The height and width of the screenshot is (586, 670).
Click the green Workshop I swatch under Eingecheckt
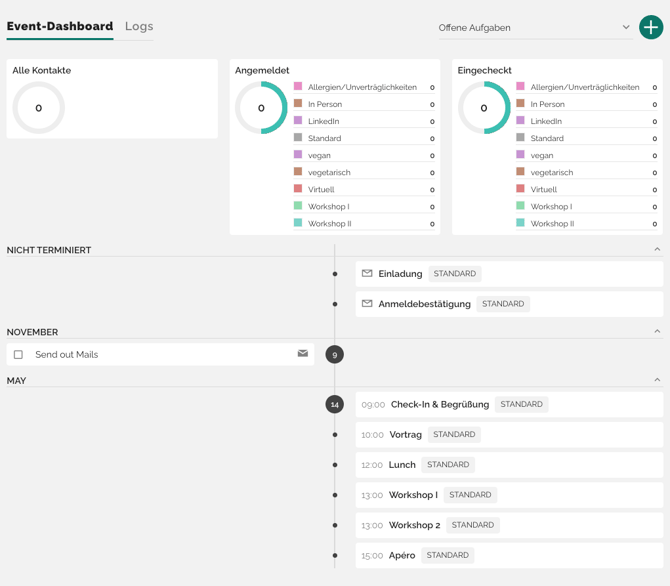[520, 206]
